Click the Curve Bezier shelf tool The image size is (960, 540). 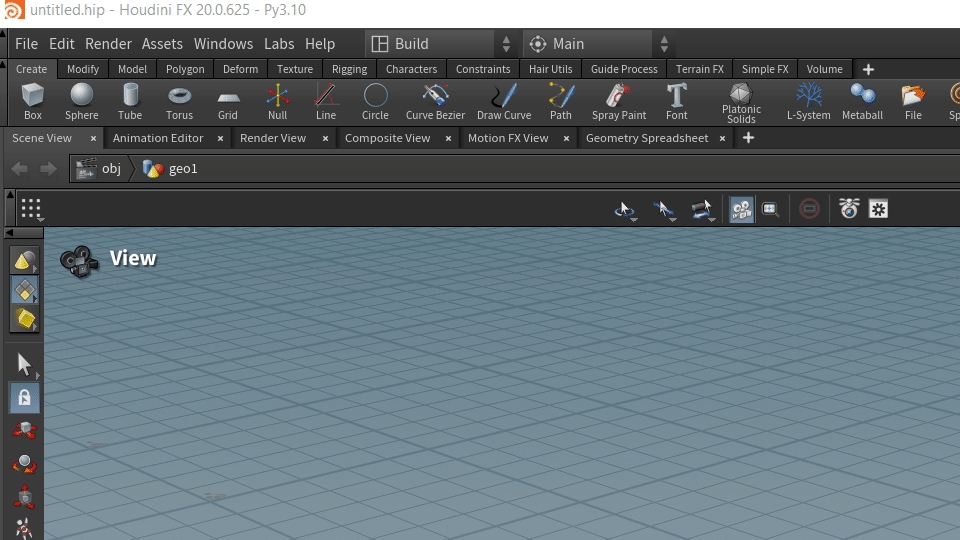pyautogui.click(x=435, y=102)
